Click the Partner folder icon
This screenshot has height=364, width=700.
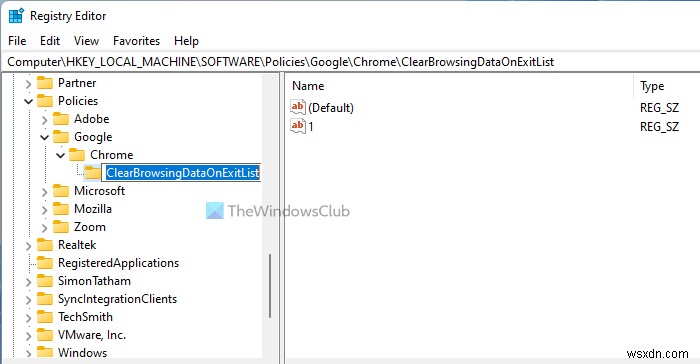point(45,83)
